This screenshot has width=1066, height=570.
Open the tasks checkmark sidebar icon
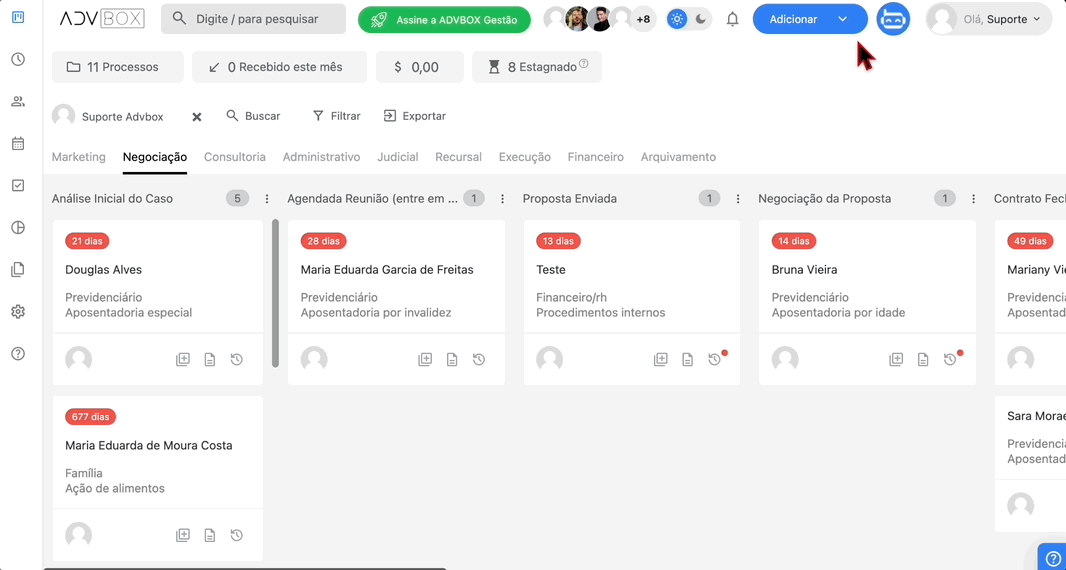18,185
